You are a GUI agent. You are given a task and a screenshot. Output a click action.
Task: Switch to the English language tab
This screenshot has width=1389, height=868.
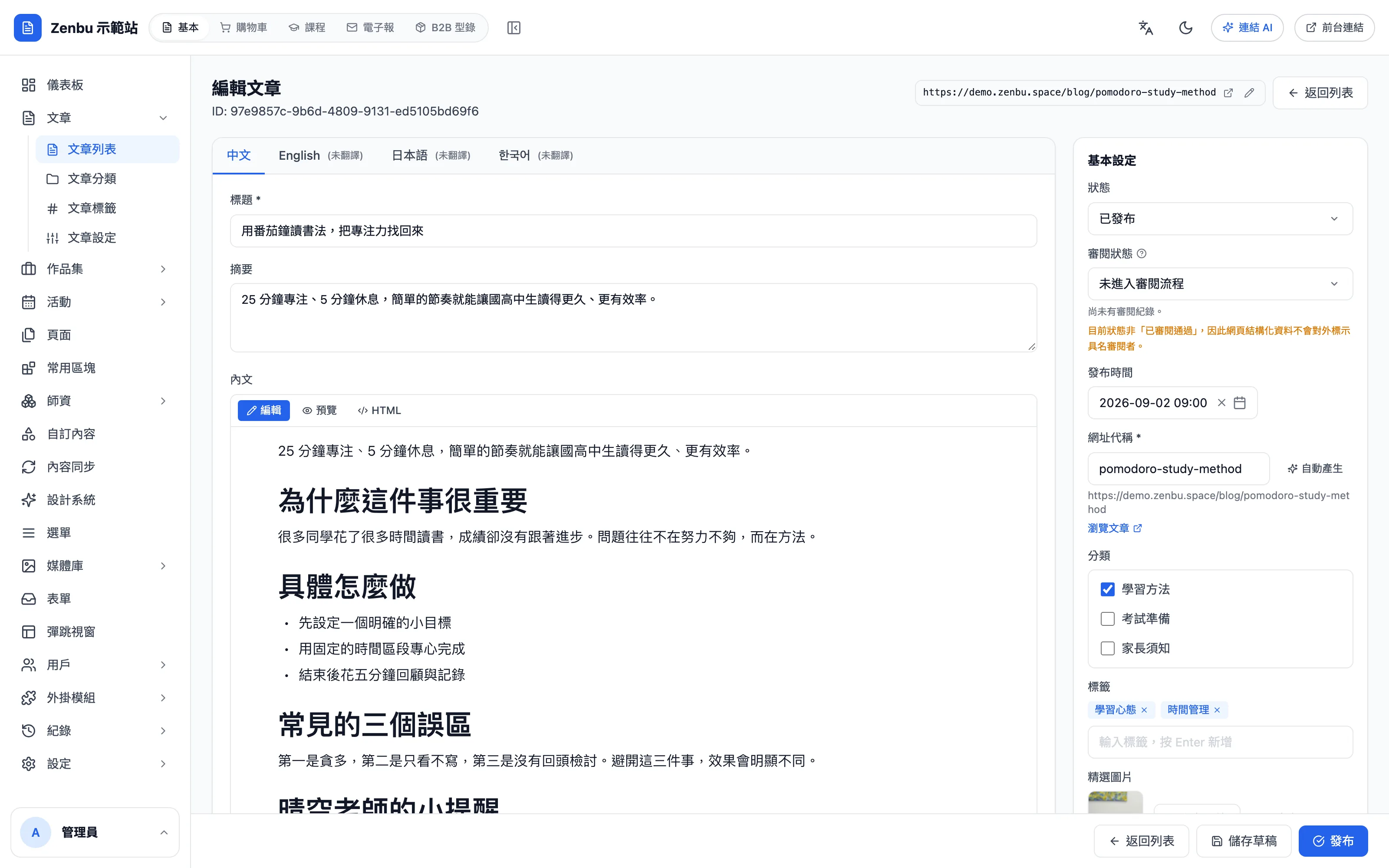point(321,155)
